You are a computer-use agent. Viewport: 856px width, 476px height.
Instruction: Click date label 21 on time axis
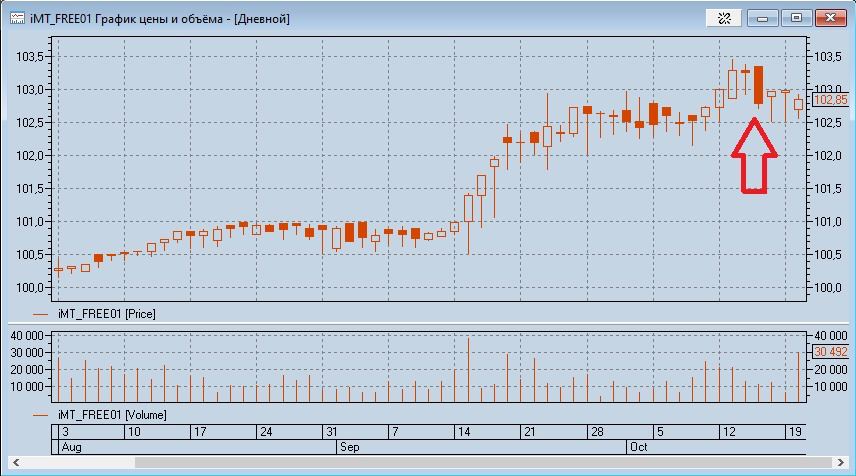530,432
